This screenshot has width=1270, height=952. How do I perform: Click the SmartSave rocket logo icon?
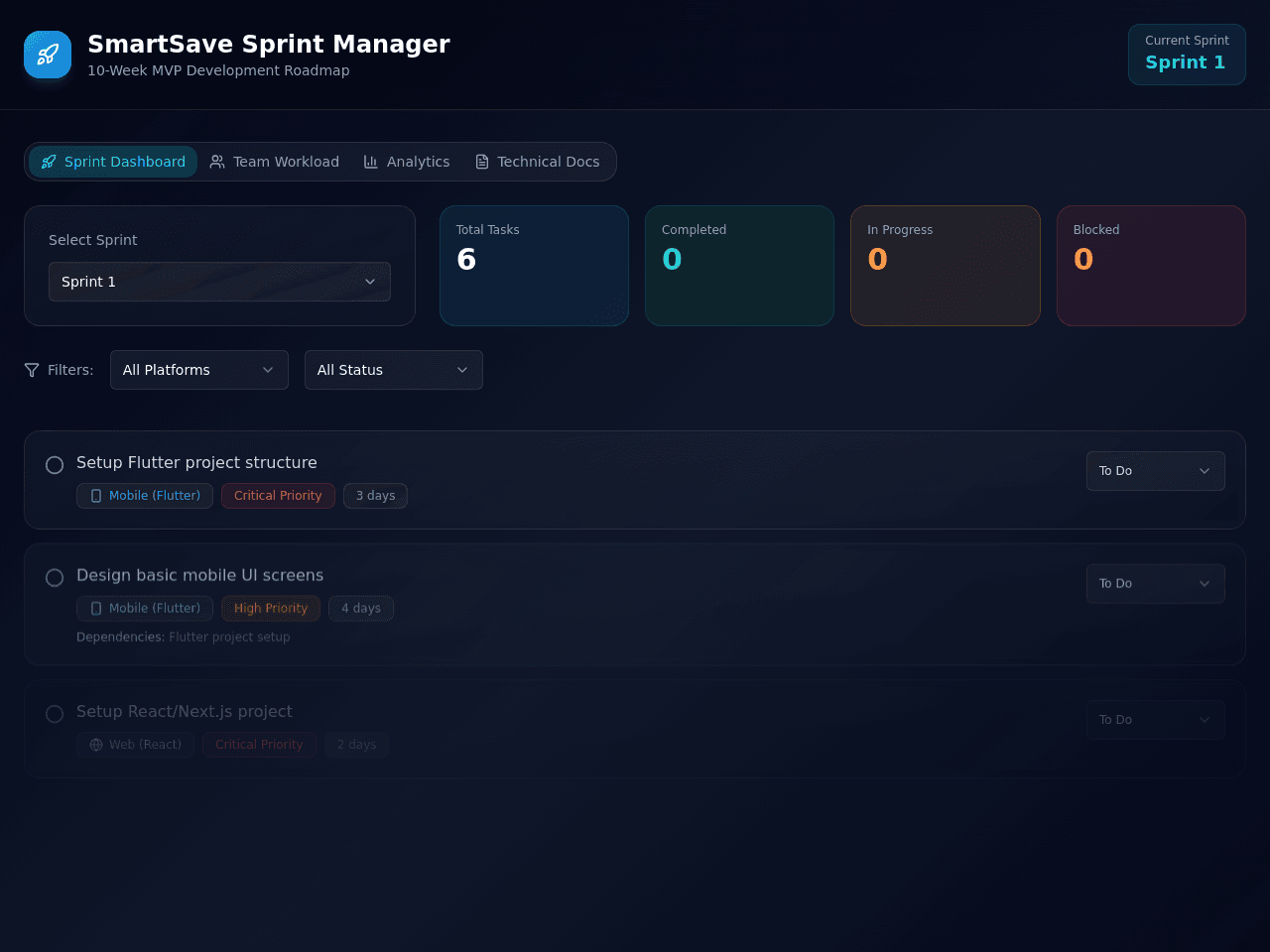[48, 55]
